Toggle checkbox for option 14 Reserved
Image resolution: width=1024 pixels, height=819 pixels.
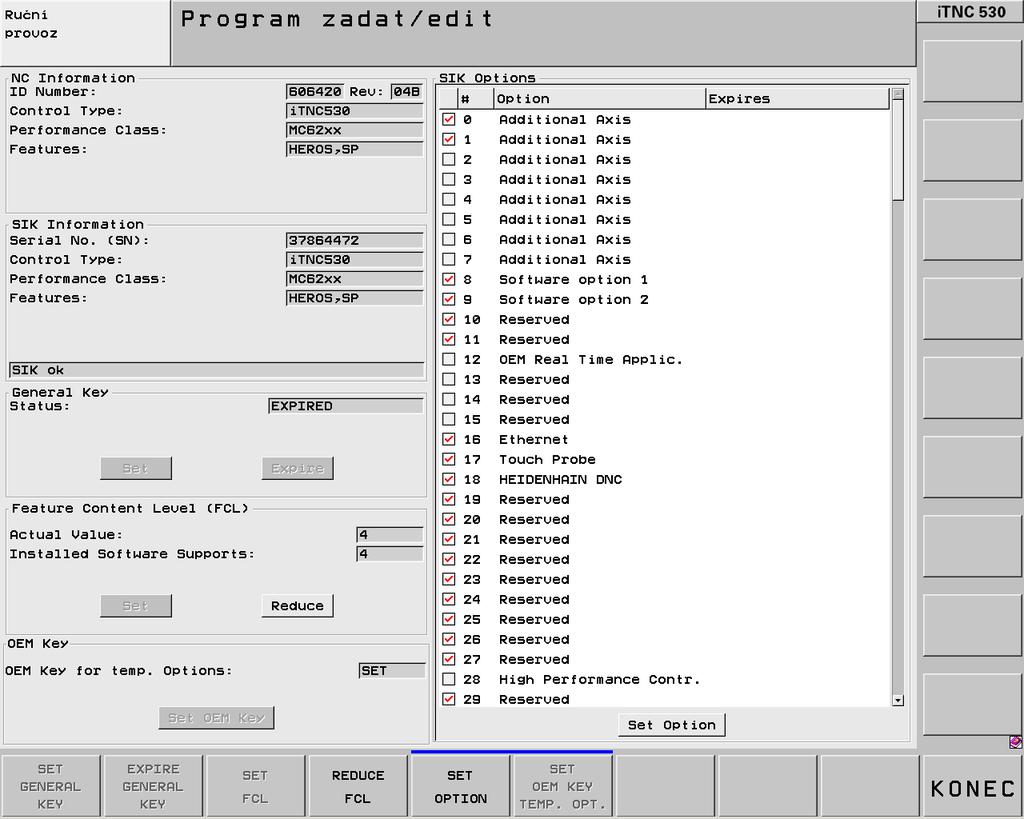click(449, 399)
